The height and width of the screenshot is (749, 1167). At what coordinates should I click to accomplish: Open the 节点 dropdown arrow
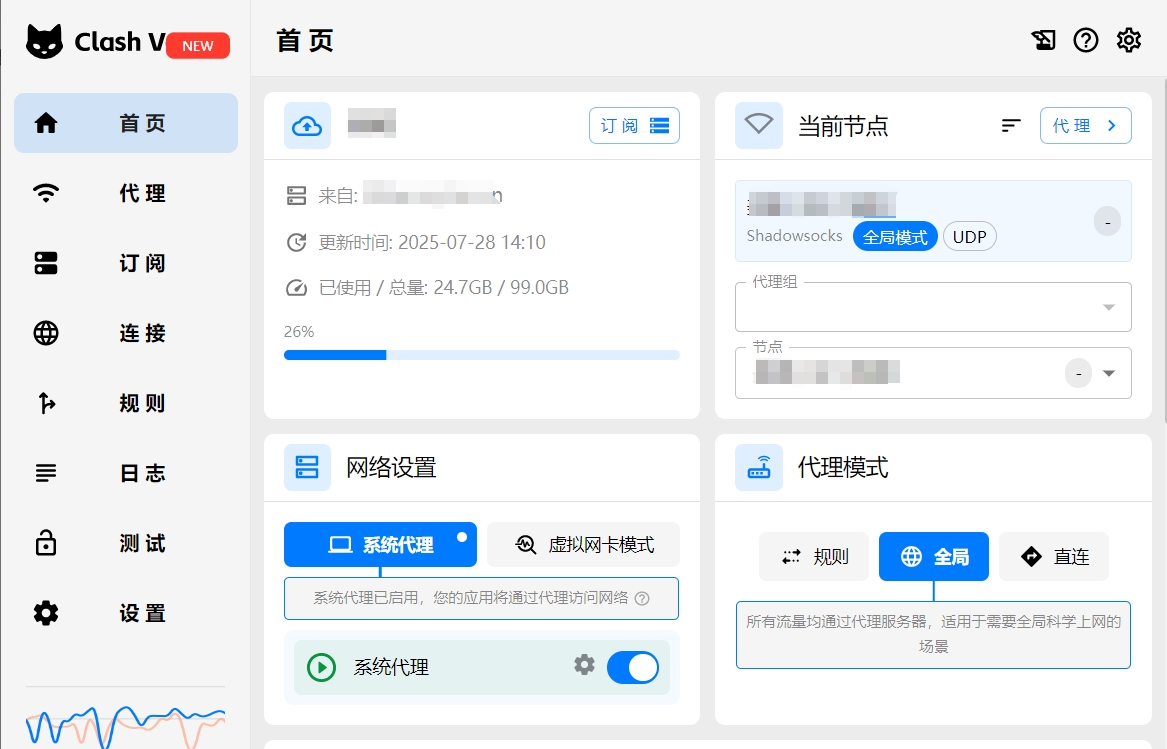(1108, 373)
